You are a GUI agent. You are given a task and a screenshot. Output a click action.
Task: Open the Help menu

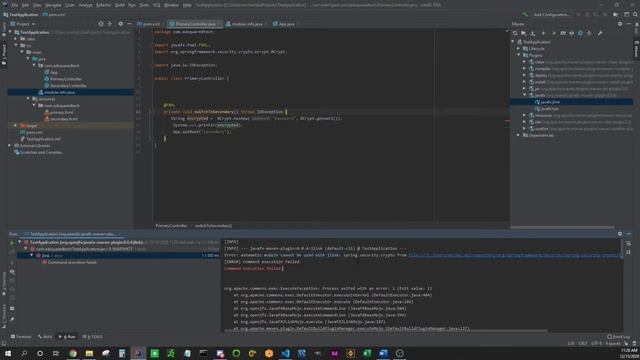pyautogui.click(x=187, y=5)
